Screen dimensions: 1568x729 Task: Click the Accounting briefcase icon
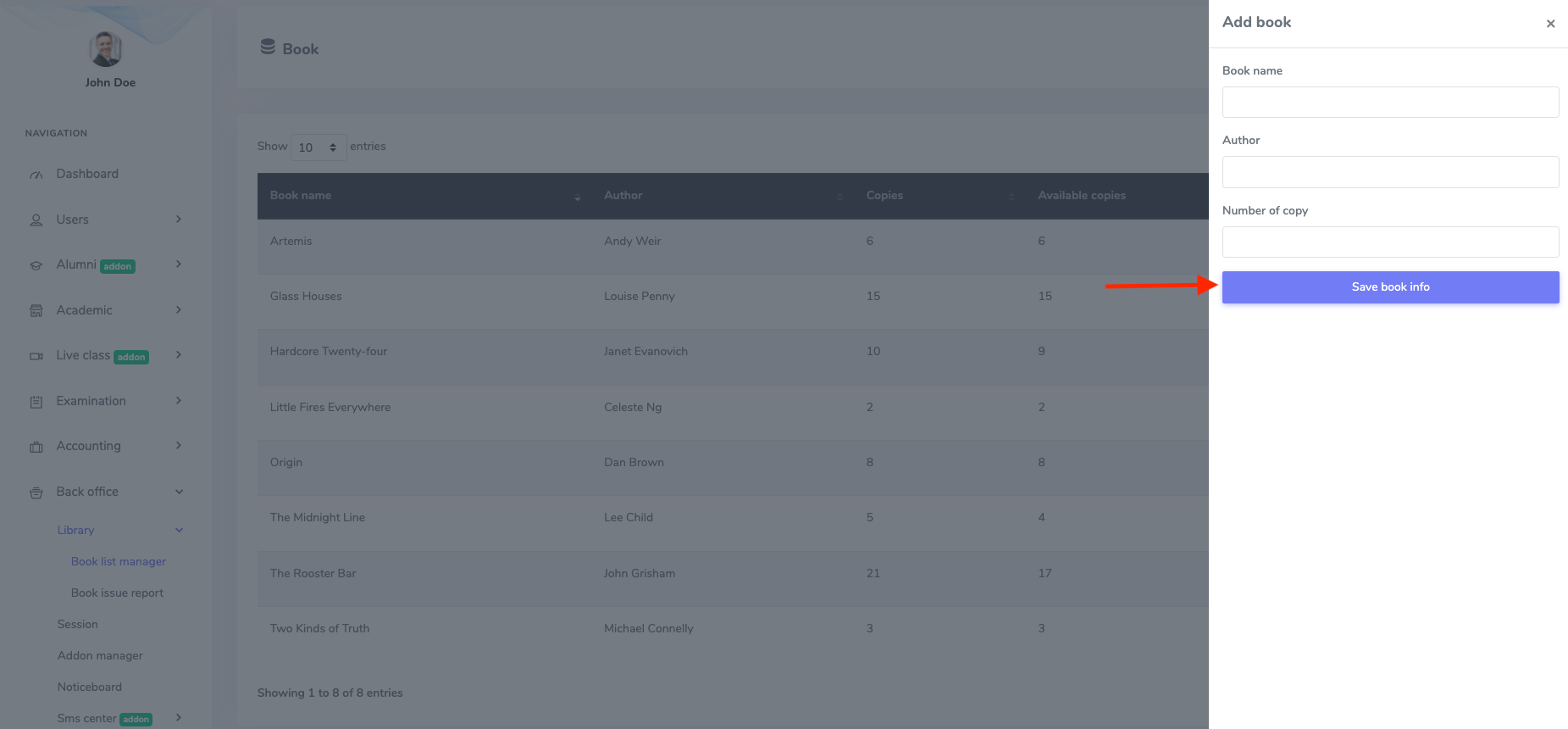36,447
